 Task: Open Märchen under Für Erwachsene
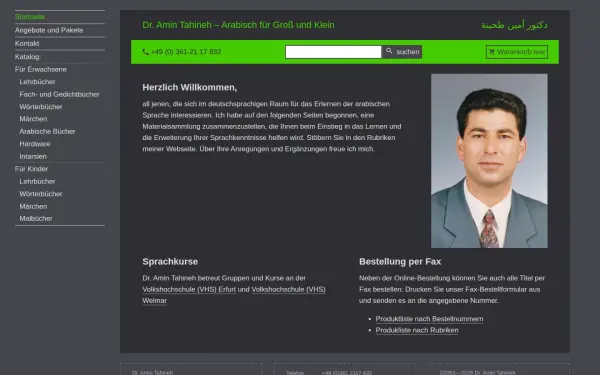[33, 119]
